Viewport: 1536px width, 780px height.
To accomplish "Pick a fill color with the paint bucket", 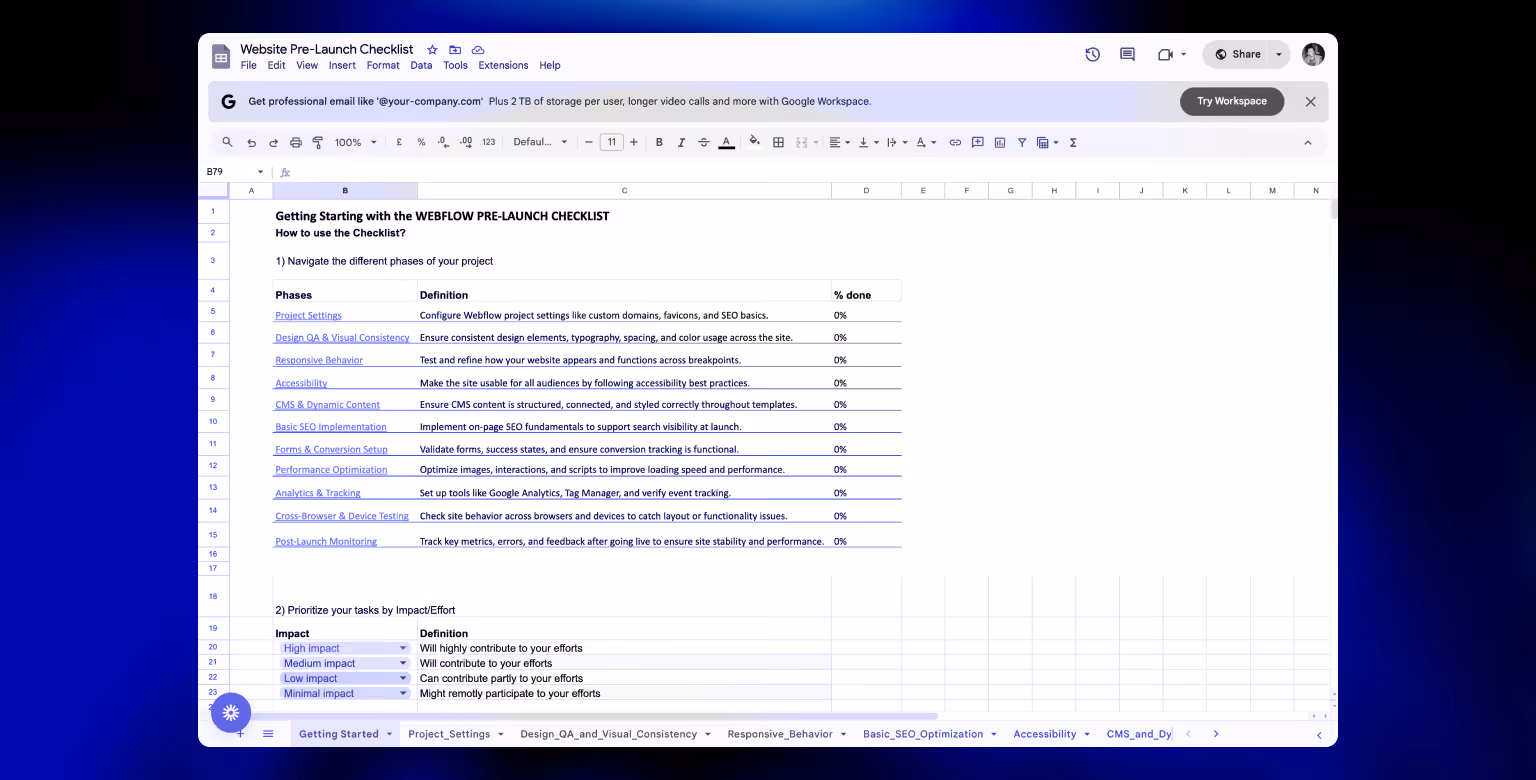I will tap(754, 142).
